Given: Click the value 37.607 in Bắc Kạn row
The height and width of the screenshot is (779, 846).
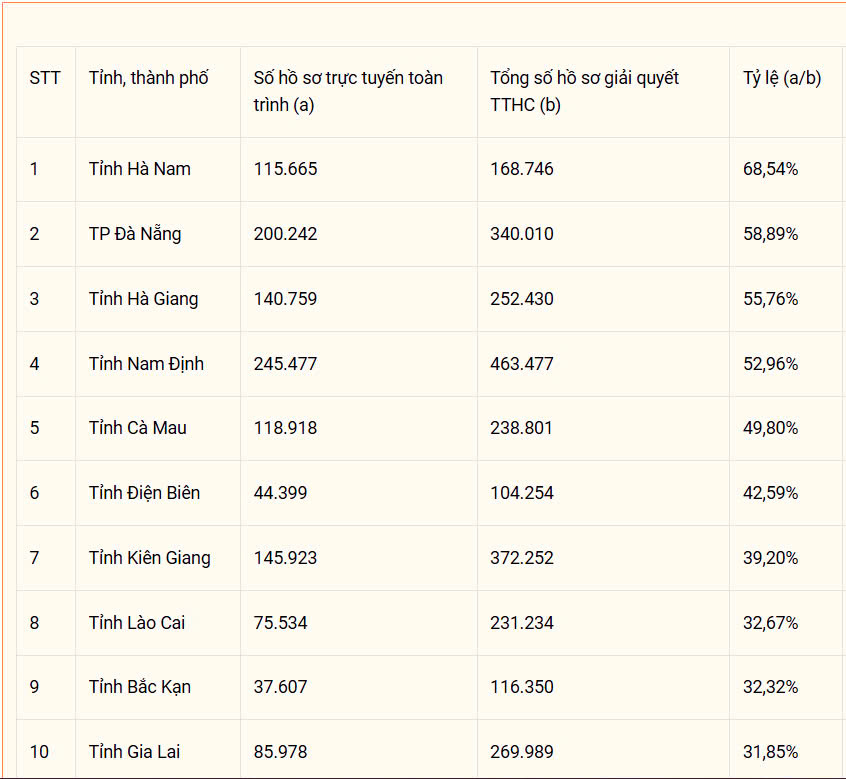Looking at the screenshot, I should tap(281, 687).
